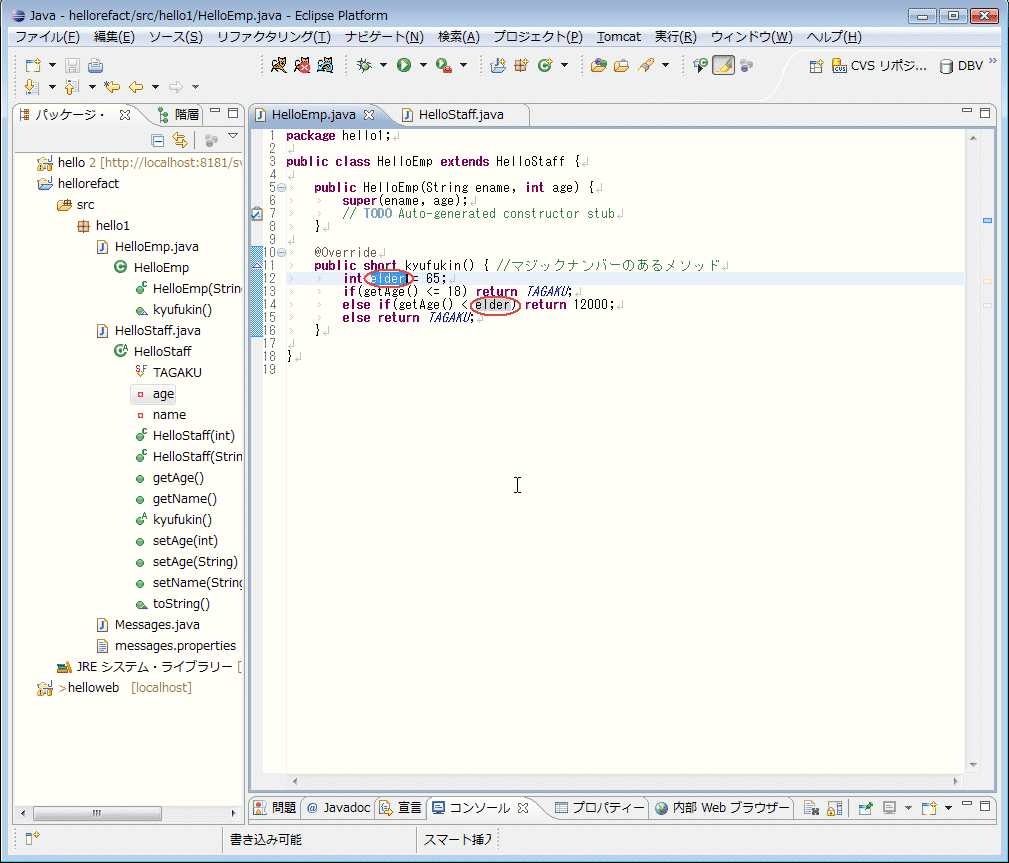Switch to the プロパティー tab
1009x863 pixels.
coord(599,808)
